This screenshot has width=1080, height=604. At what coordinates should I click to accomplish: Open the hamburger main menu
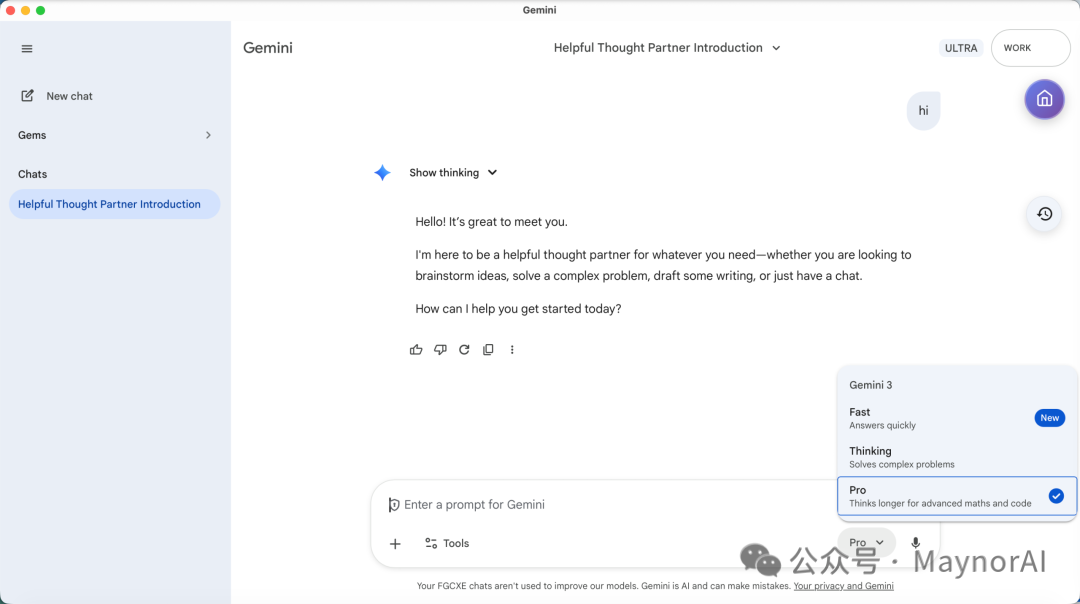(x=27, y=49)
